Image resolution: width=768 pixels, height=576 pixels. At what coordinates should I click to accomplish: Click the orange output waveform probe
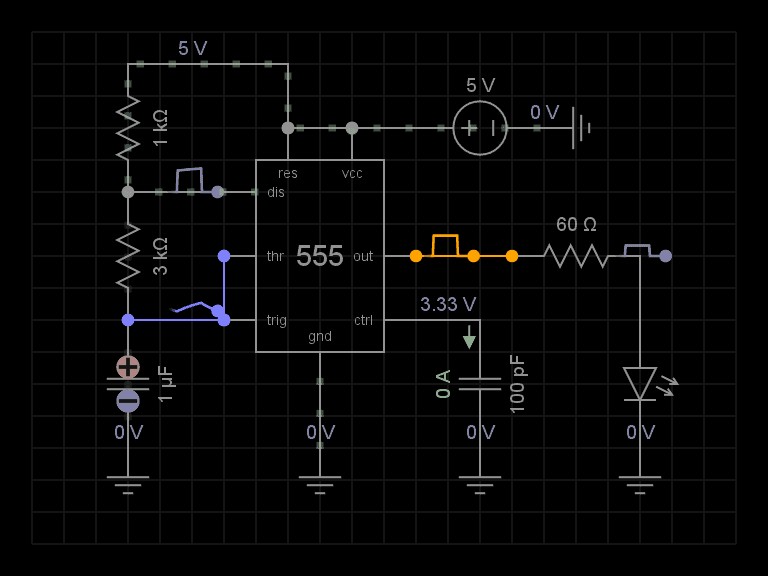(445, 246)
